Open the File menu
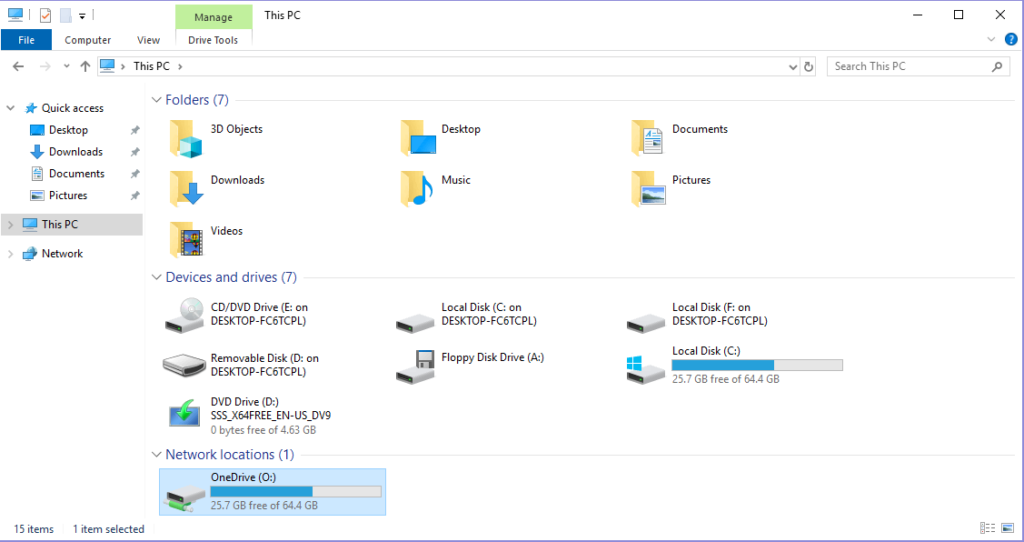 point(26,40)
